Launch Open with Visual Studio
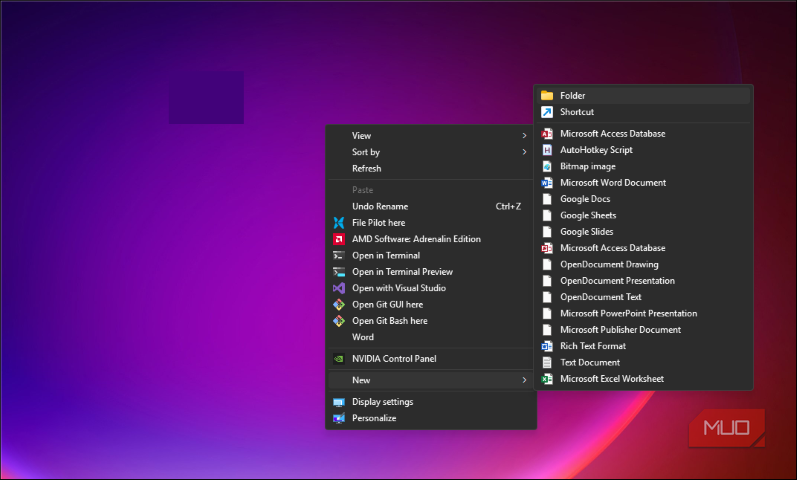Image resolution: width=797 pixels, height=480 pixels. point(431,288)
